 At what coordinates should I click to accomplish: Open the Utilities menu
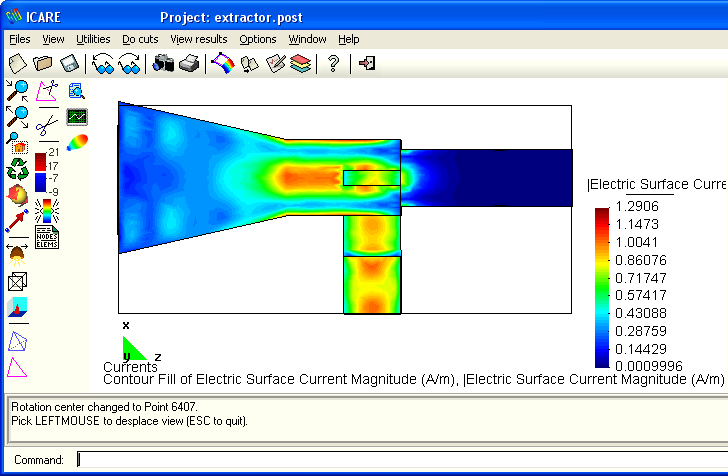93,39
